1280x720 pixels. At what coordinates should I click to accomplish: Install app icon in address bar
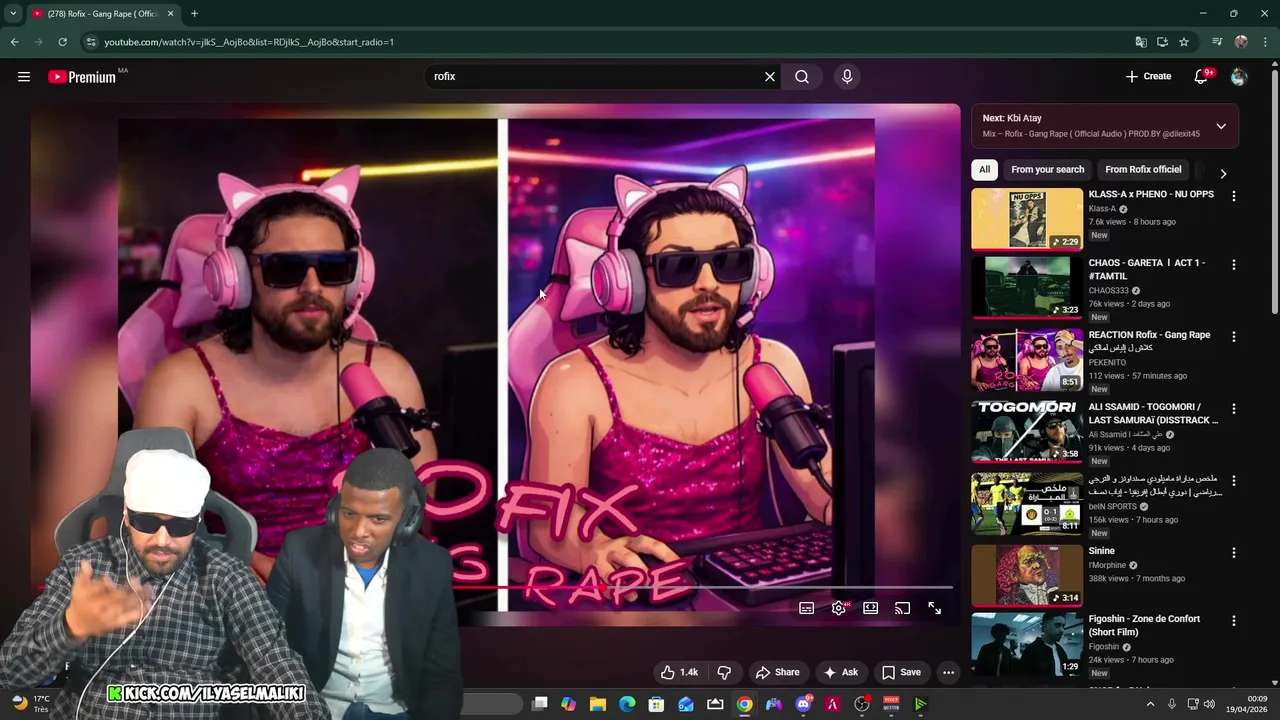point(1162,42)
